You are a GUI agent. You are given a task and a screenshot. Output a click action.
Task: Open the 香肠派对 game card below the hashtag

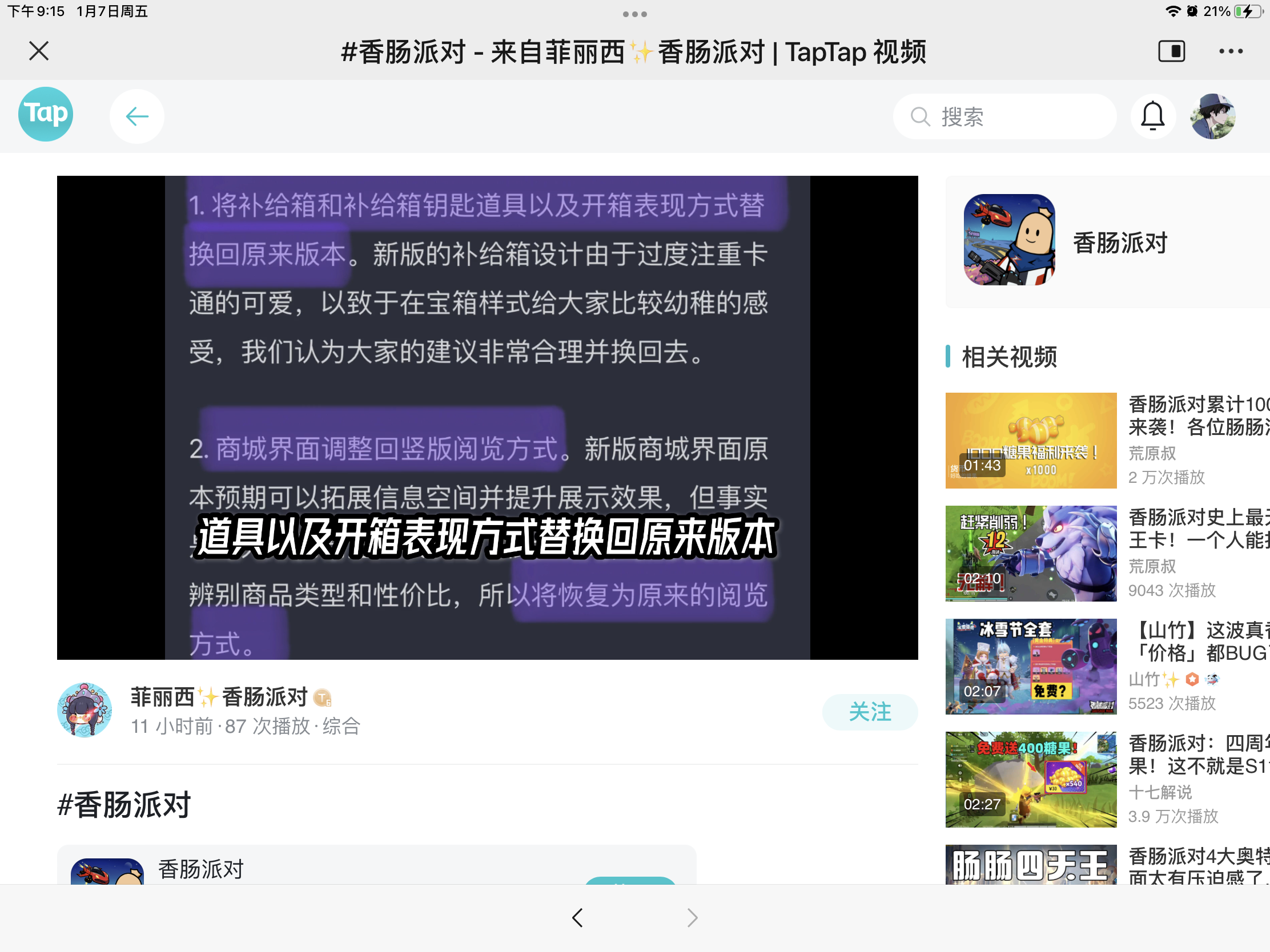[x=376, y=864]
